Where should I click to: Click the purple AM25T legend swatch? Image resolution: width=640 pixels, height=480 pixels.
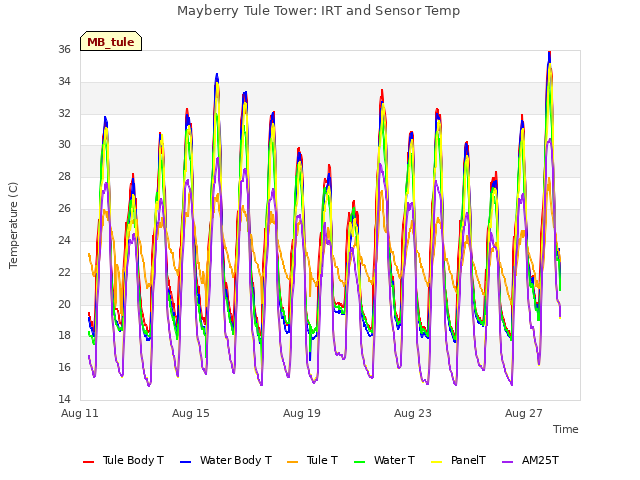(507, 462)
